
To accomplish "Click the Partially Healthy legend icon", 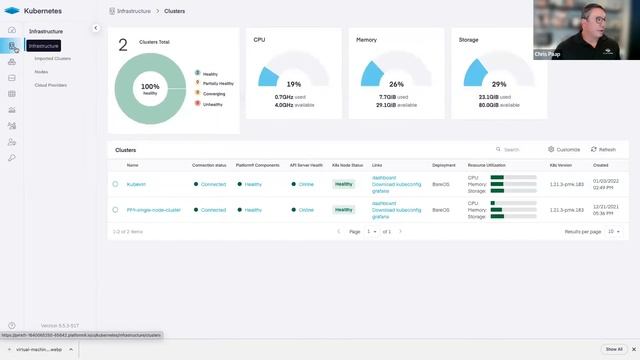I will (198, 82).
